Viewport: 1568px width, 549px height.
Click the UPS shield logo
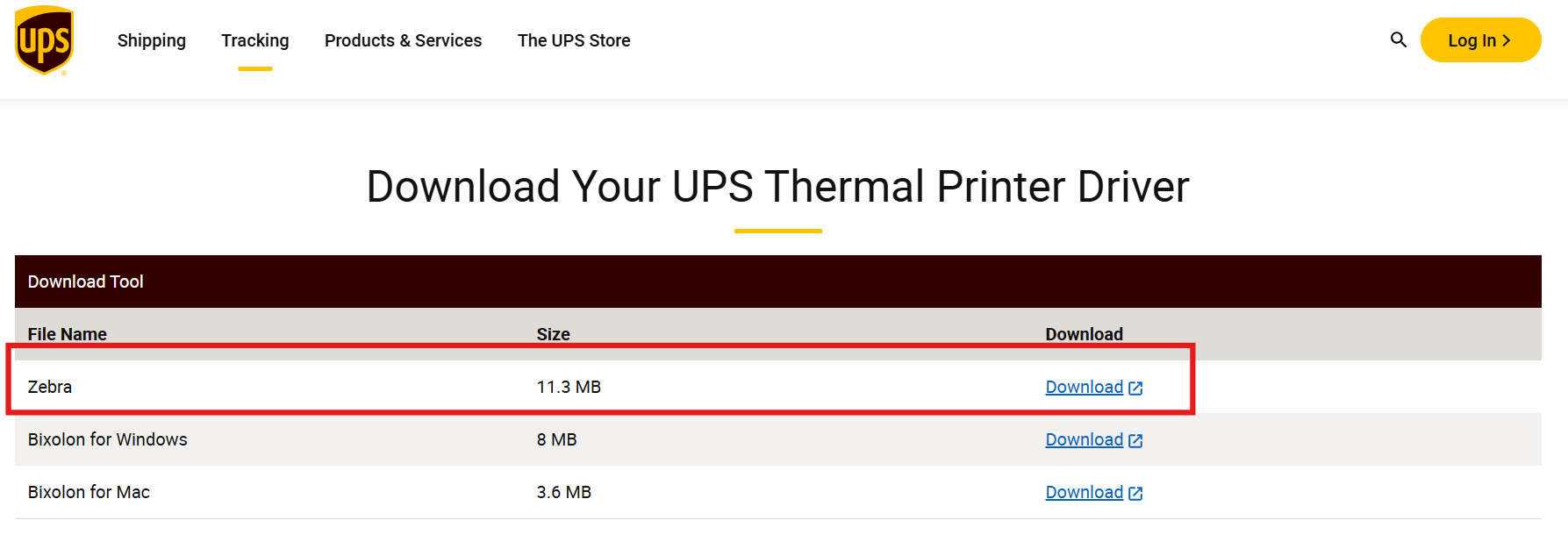(44, 40)
